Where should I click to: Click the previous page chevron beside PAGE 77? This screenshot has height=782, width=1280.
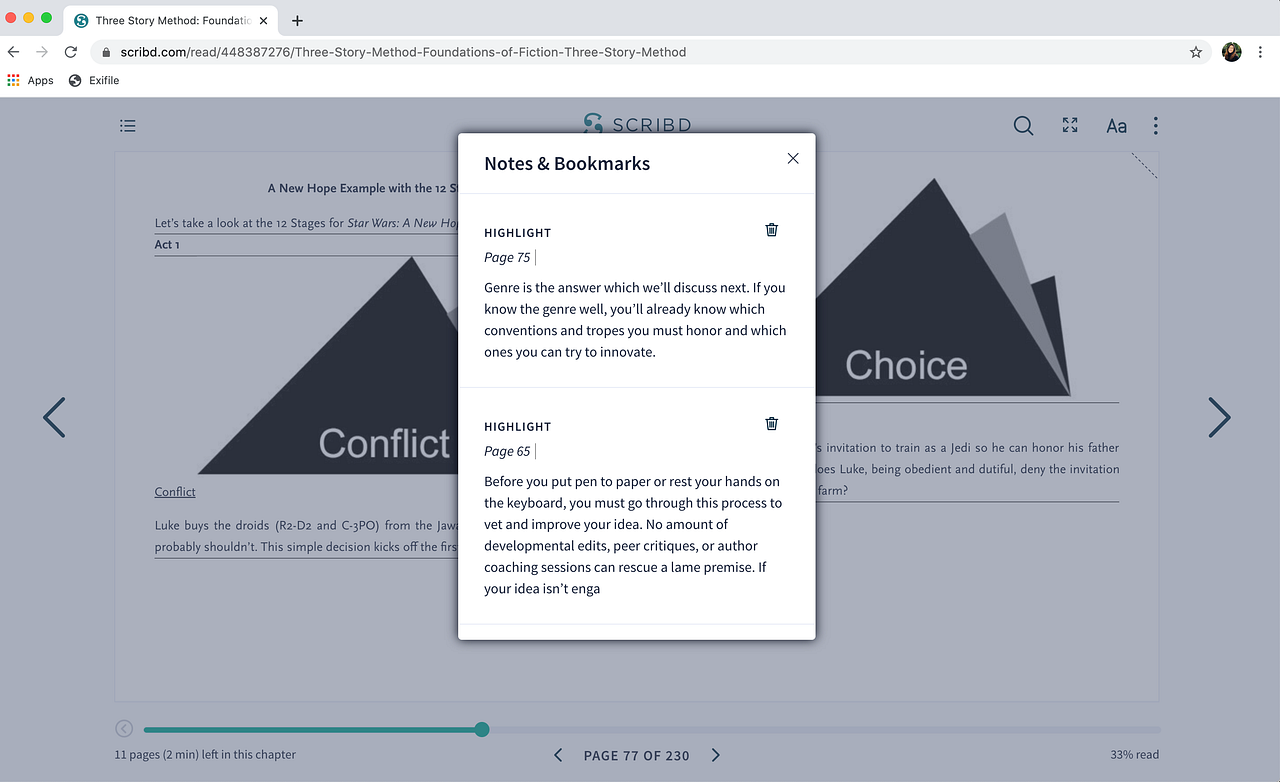pos(557,755)
